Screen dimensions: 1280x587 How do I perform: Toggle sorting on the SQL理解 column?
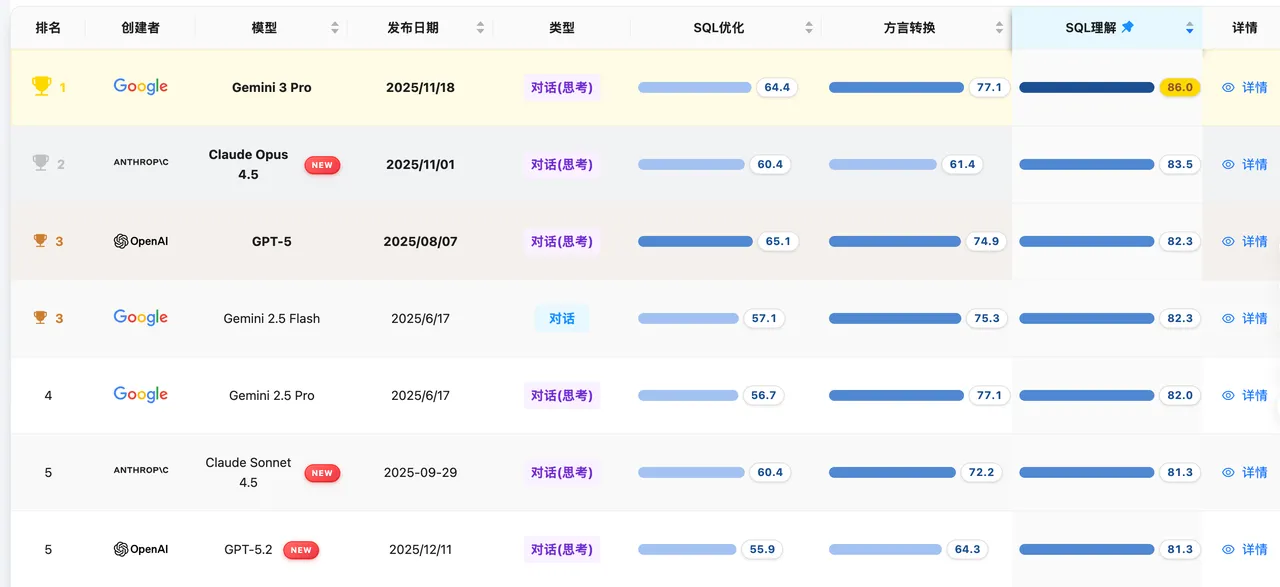(x=1189, y=27)
